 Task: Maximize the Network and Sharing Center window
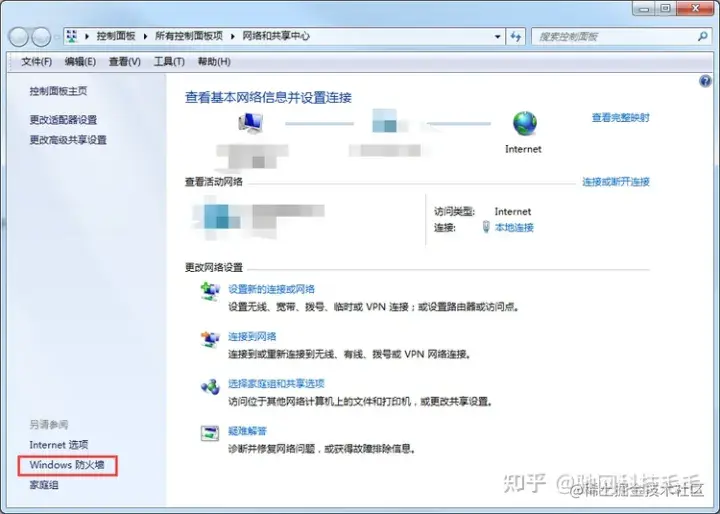point(665,9)
